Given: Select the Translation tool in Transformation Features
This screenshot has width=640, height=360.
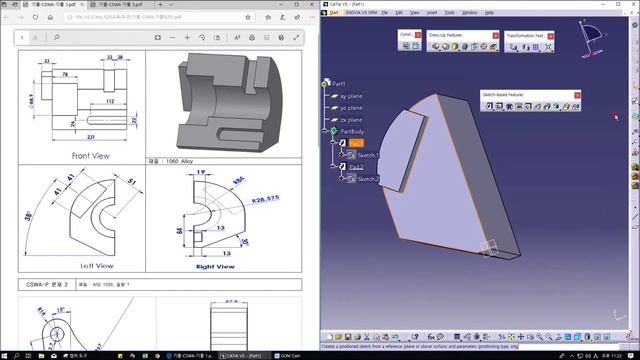Looking at the screenshot, I should click(513, 47).
